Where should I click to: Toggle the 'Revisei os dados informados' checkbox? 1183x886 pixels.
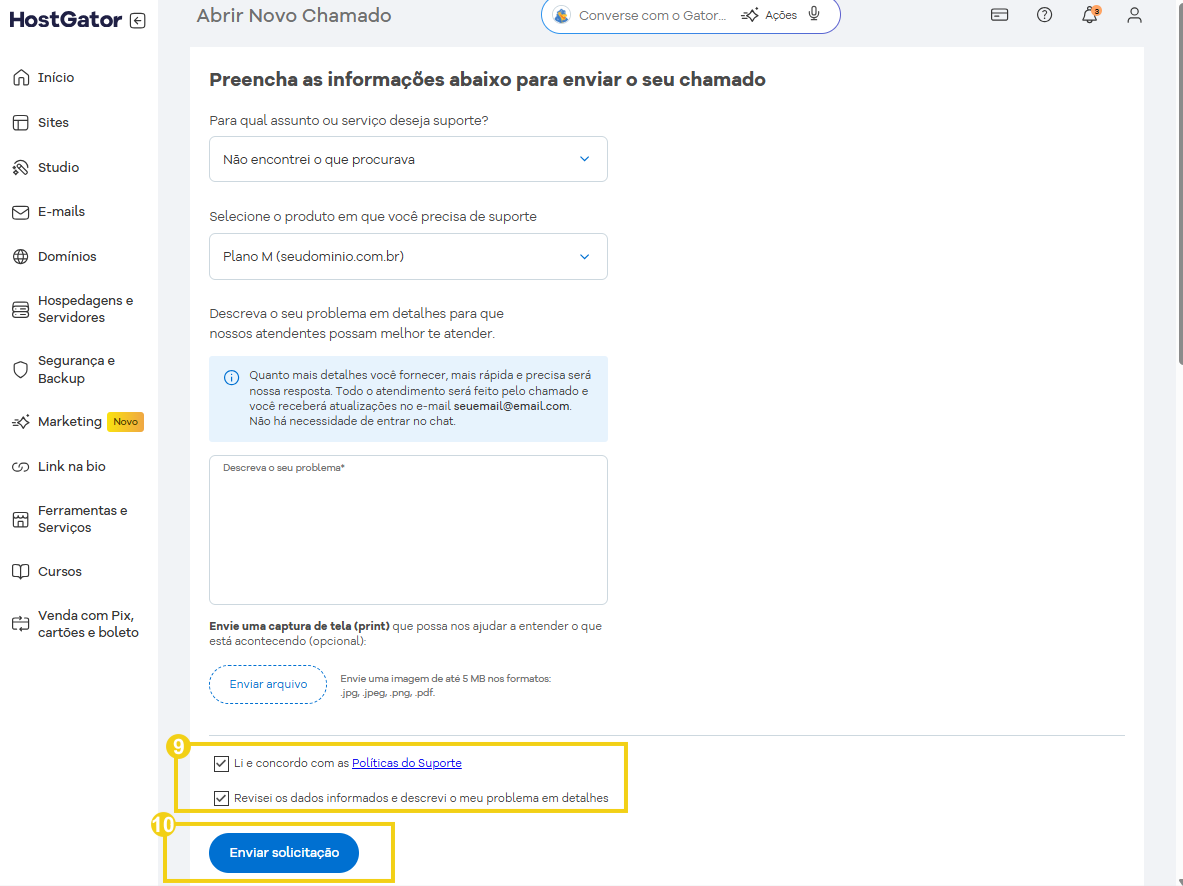tap(221, 798)
